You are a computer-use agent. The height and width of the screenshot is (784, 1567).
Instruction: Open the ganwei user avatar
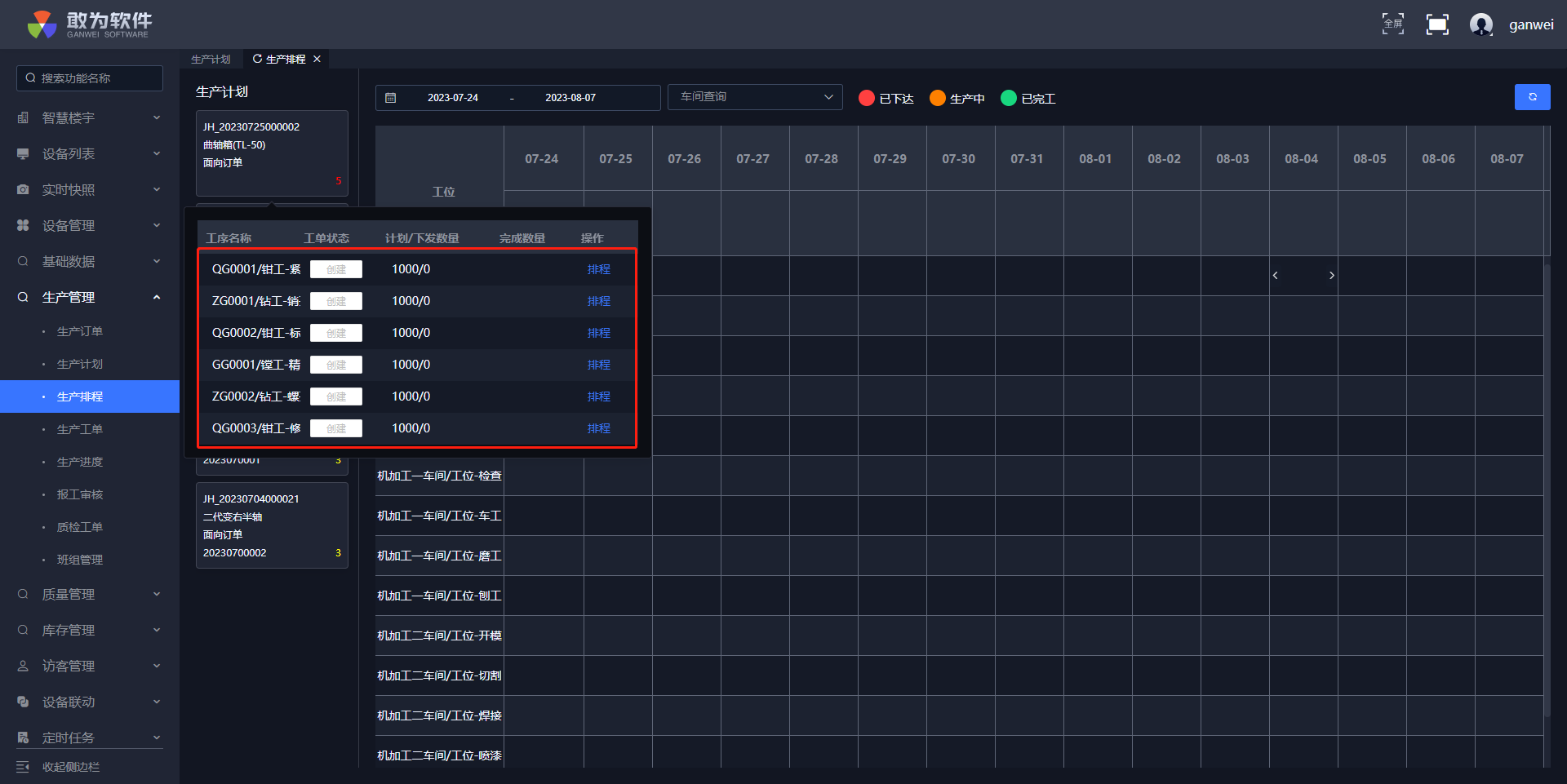1480,24
